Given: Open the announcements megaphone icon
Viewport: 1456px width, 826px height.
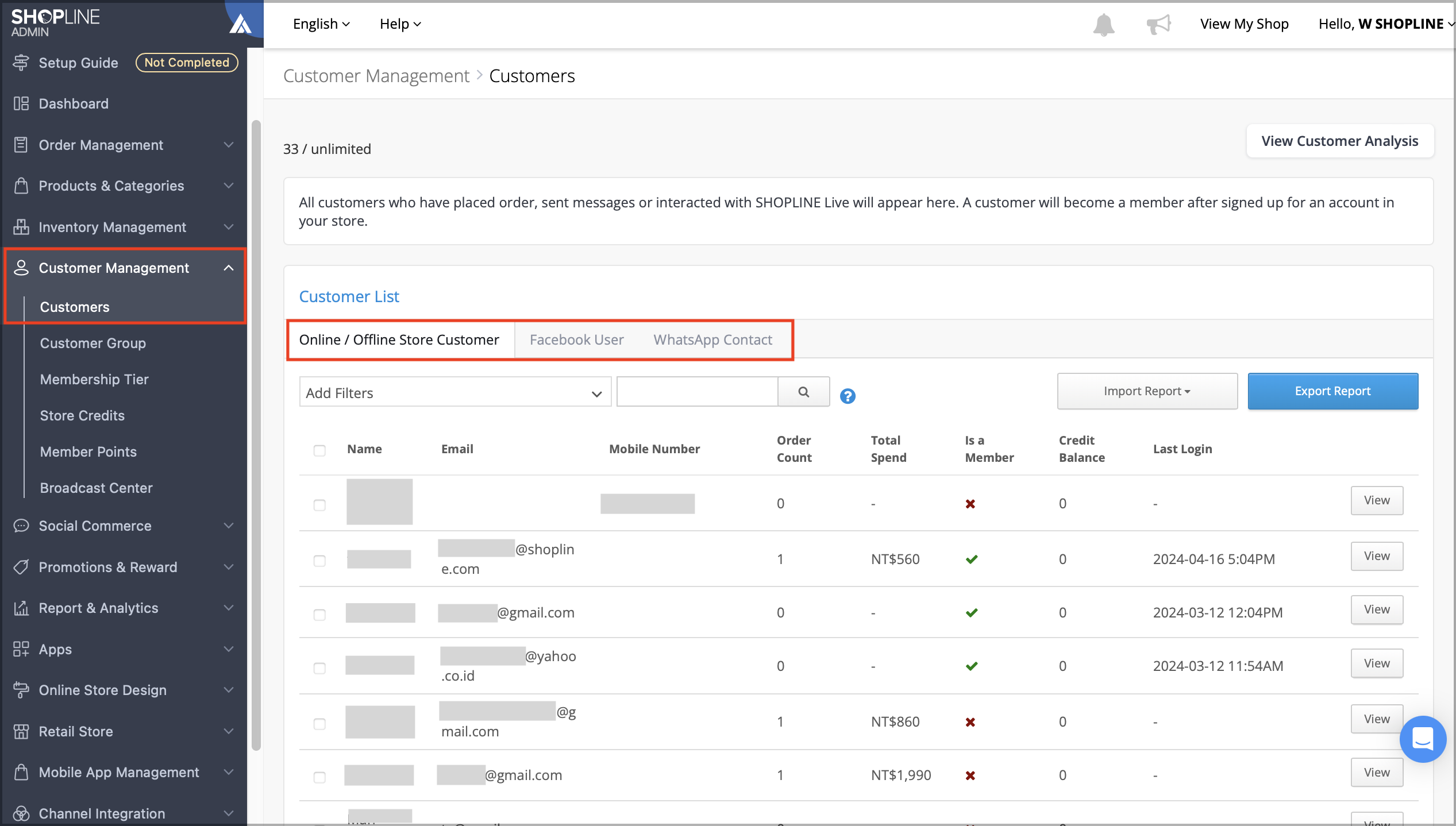Looking at the screenshot, I should coord(1158,25).
